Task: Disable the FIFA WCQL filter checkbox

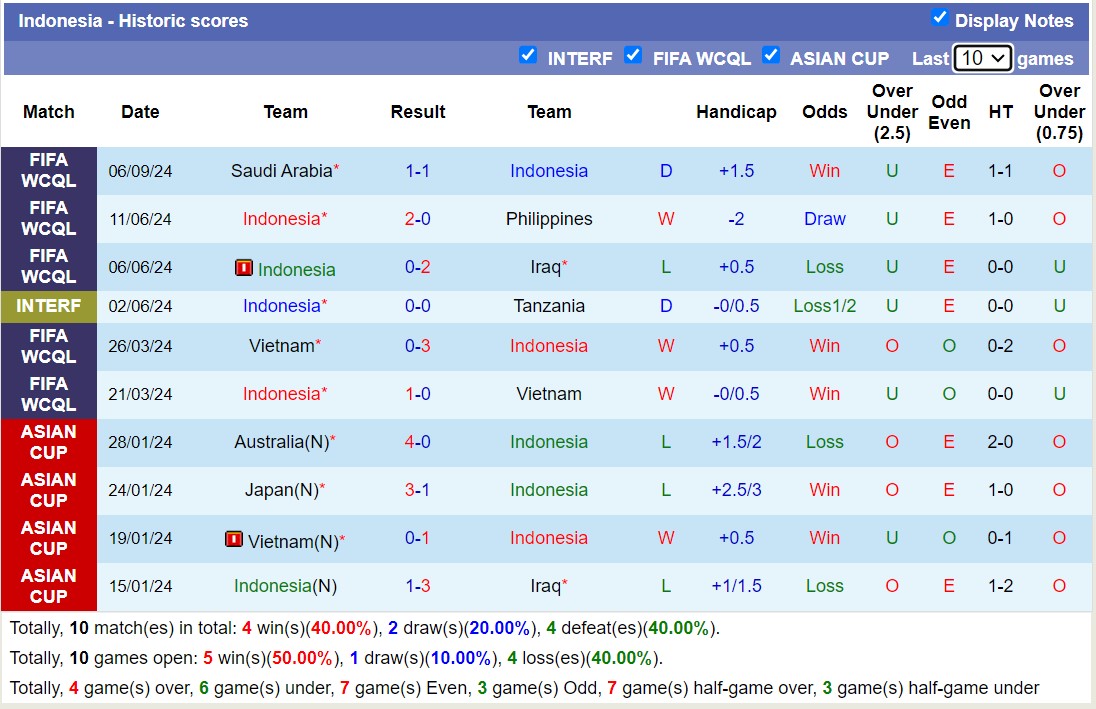Action: point(633,55)
